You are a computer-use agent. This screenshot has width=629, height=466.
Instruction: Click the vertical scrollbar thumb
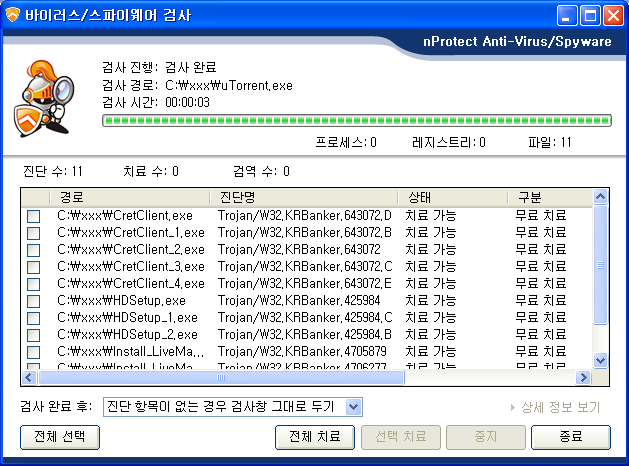tap(601, 265)
